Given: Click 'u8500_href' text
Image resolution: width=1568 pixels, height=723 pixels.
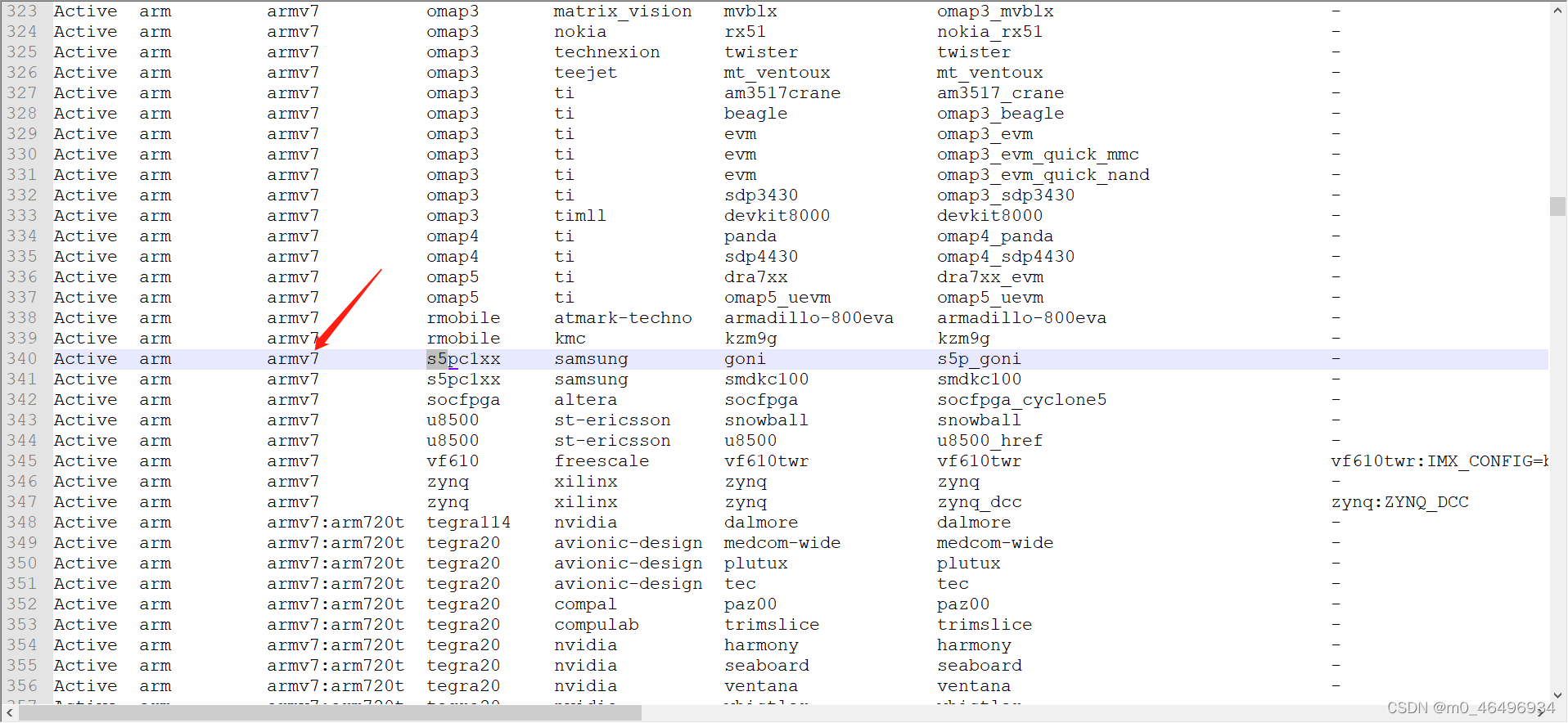Looking at the screenshot, I should click(x=989, y=441).
